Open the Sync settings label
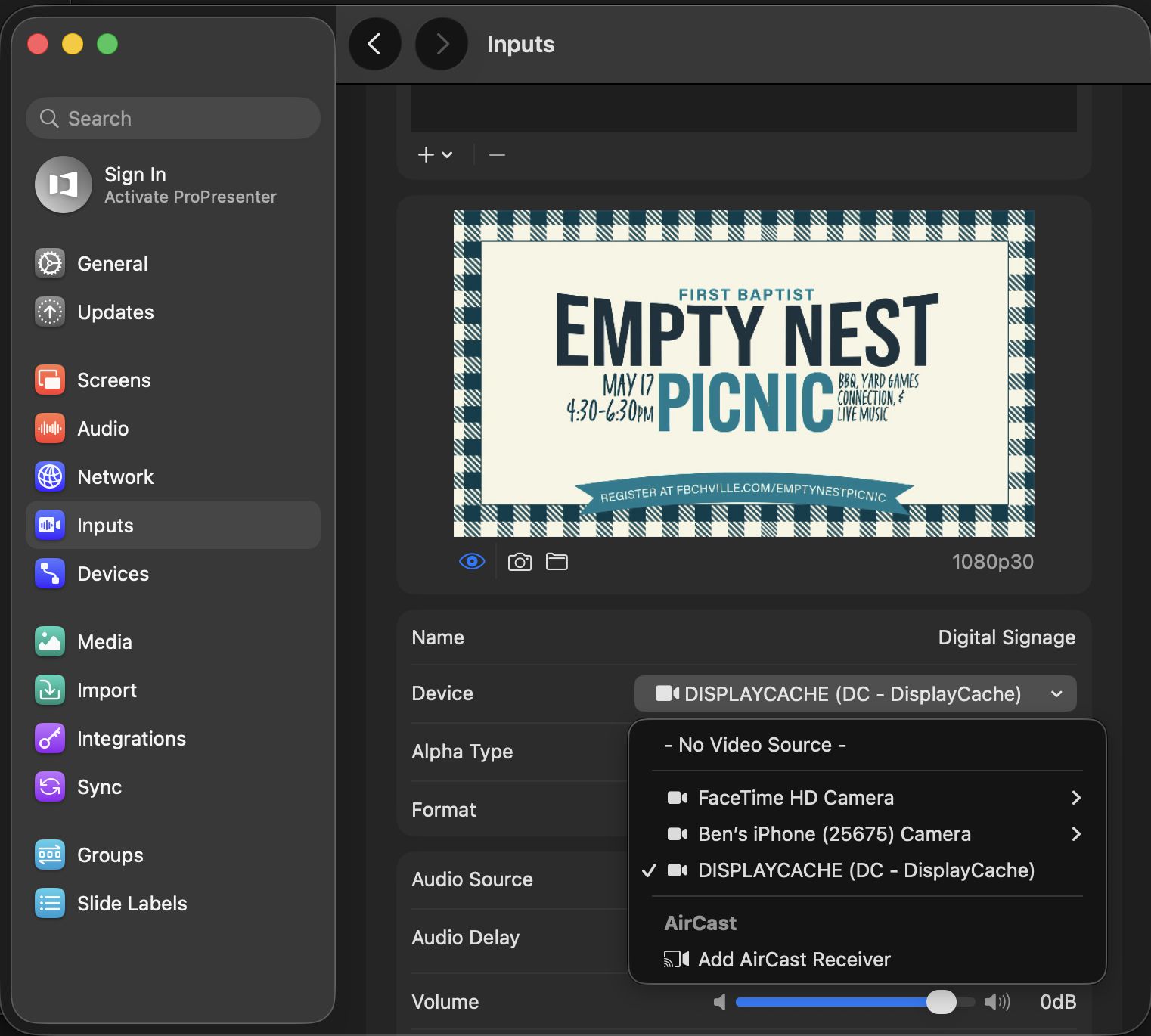The height and width of the screenshot is (1036, 1151). (99, 787)
